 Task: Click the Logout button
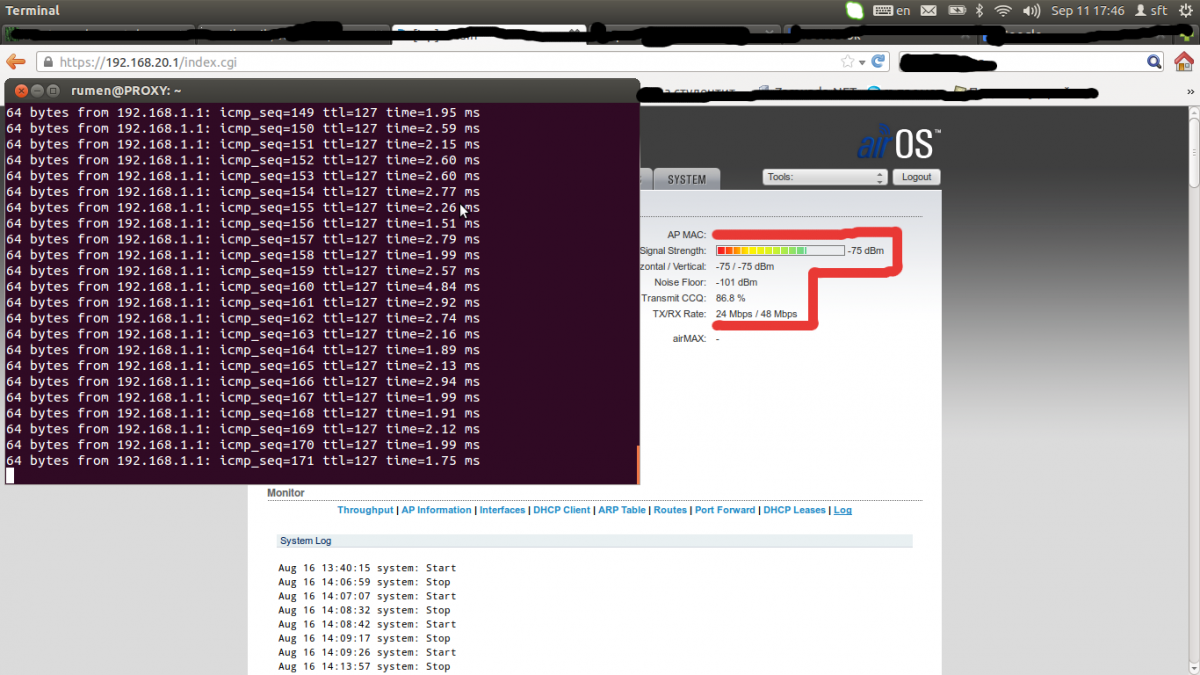(916, 177)
